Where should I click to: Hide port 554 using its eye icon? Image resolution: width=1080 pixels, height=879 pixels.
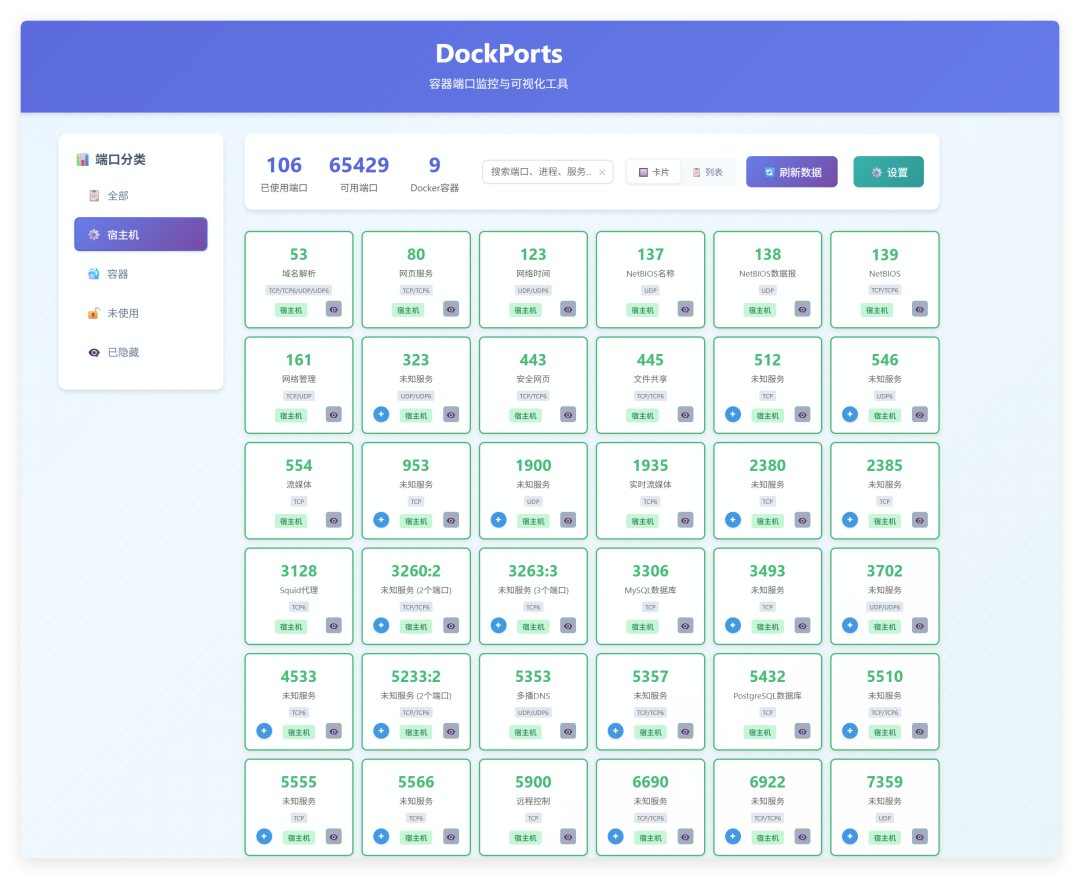click(333, 520)
